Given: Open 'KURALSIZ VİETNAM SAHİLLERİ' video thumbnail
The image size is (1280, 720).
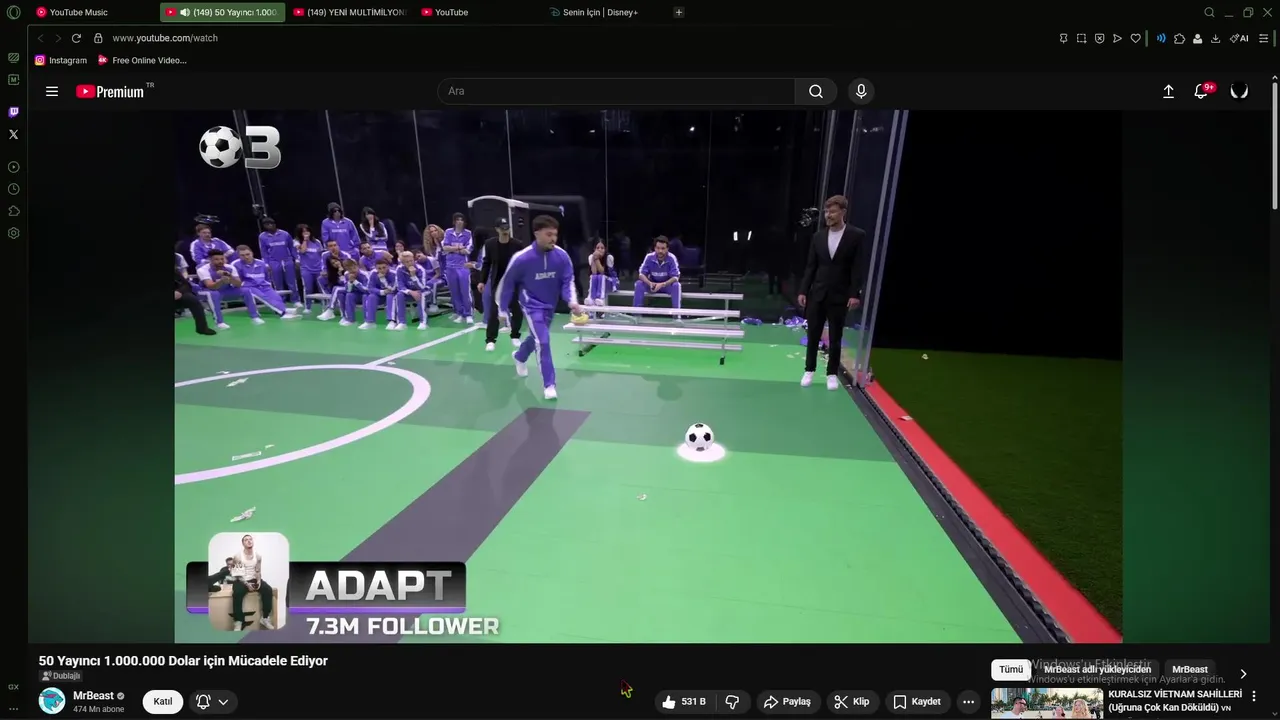Looking at the screenshot, I should (1047, 703).
